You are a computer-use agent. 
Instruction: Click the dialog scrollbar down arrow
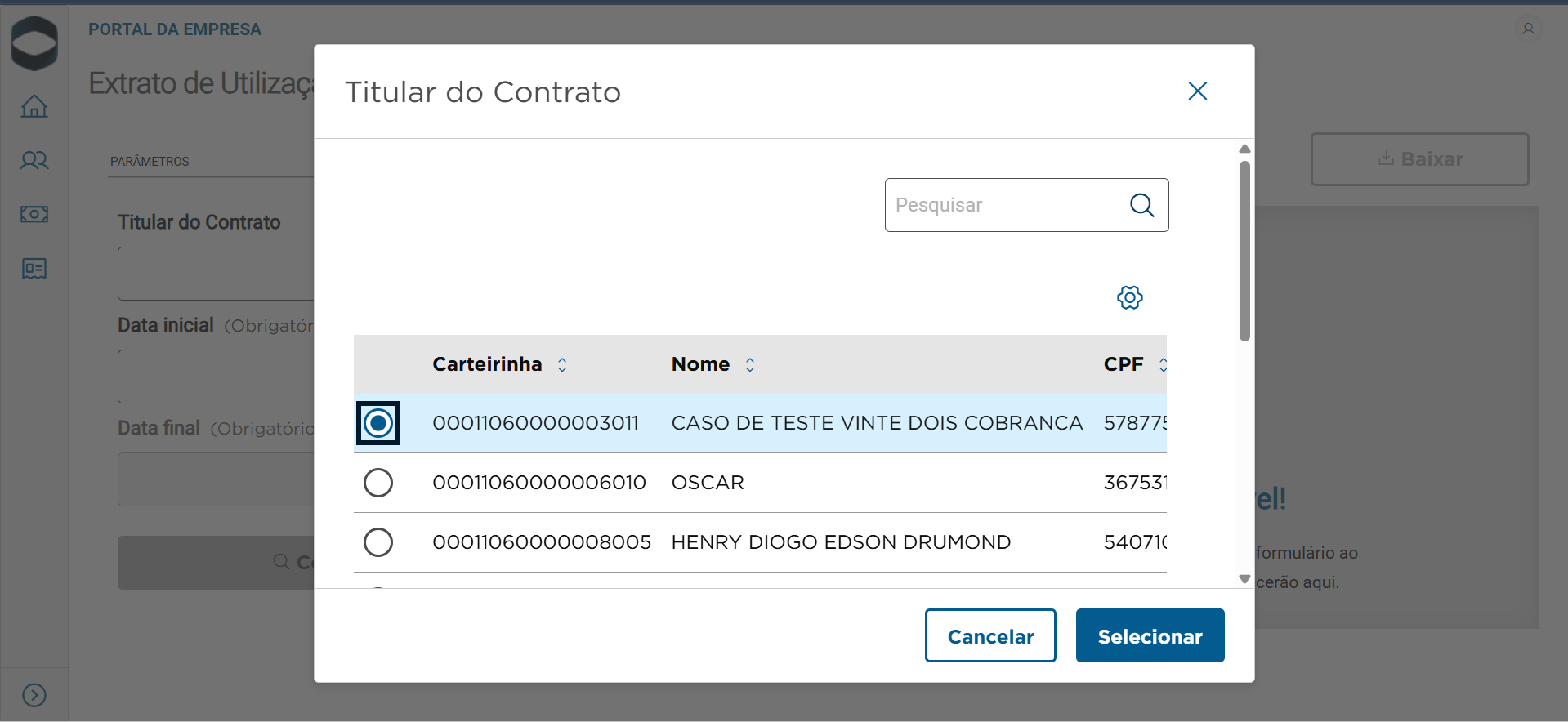click(x=1244, y=579)
